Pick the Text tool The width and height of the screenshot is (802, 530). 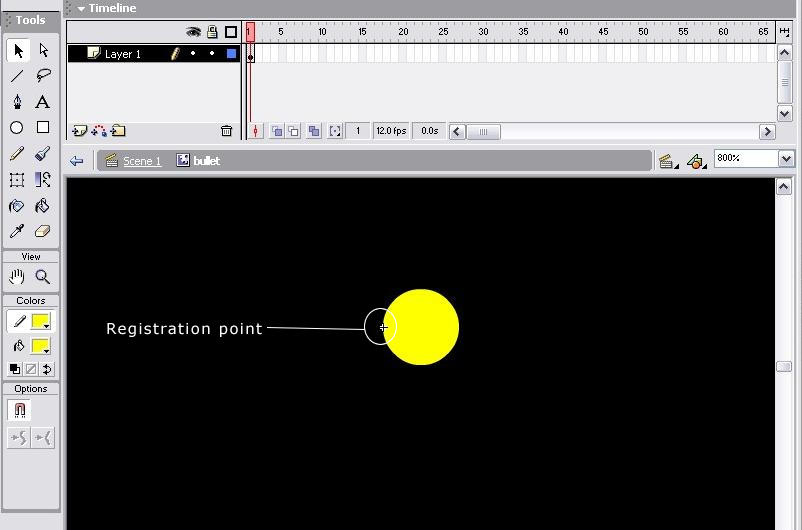43,102
